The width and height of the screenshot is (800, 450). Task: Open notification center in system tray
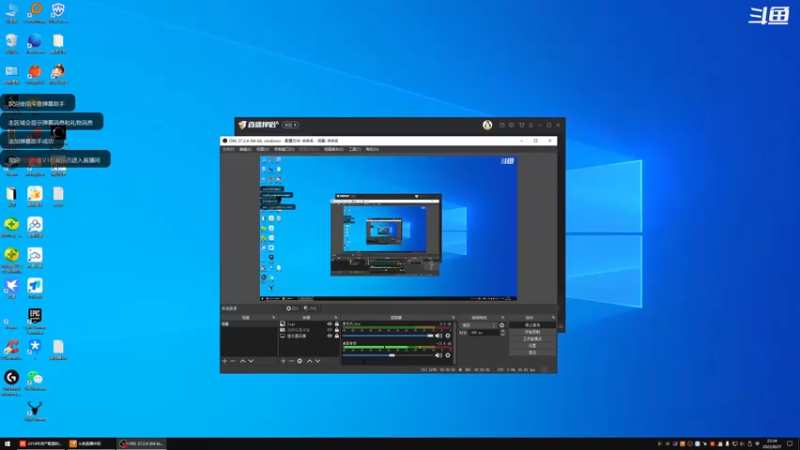click(x=790, y=444)
